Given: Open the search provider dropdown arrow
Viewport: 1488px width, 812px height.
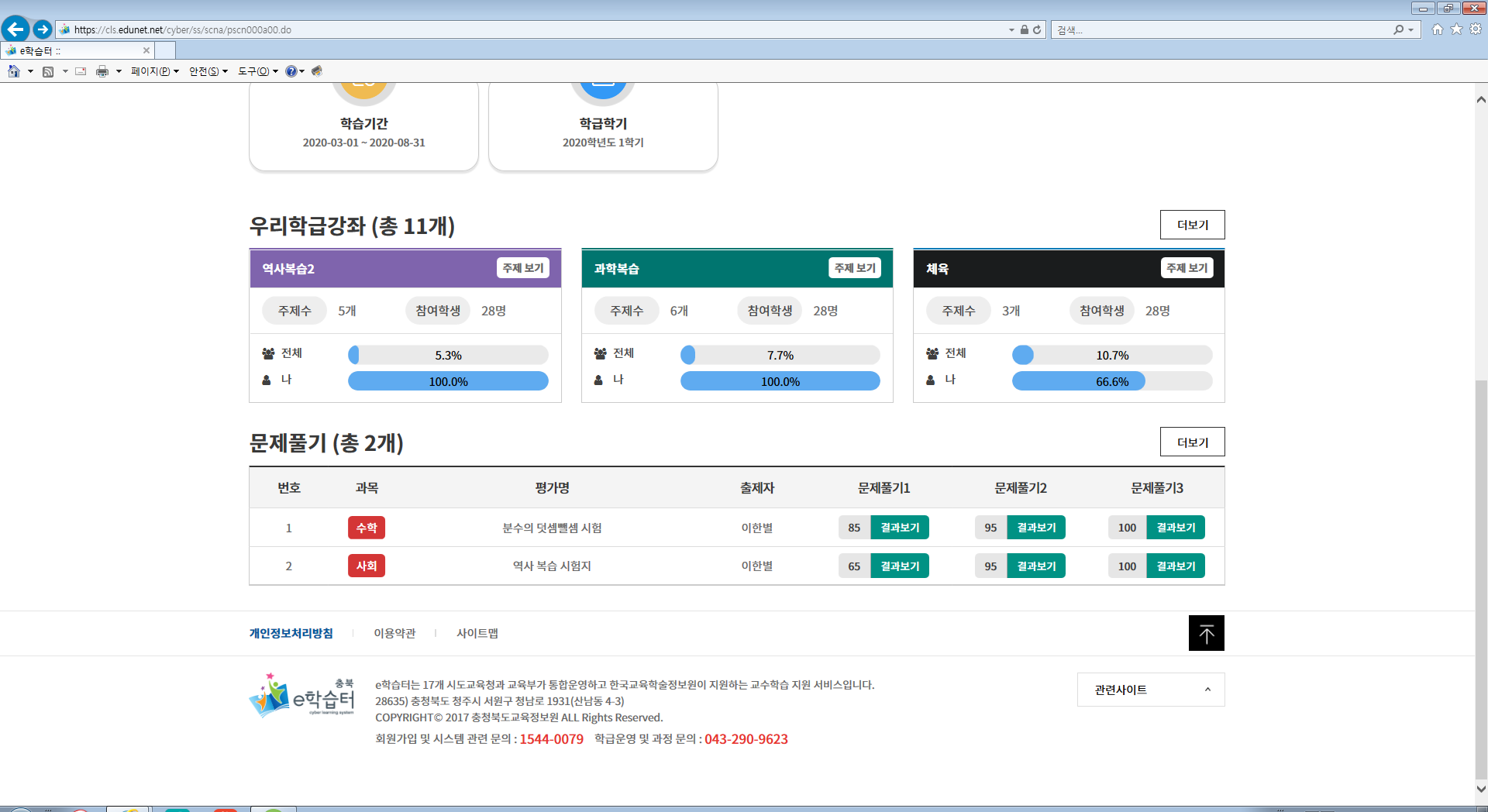Looking at the screenshot, I should click(x=1410, y=29).
